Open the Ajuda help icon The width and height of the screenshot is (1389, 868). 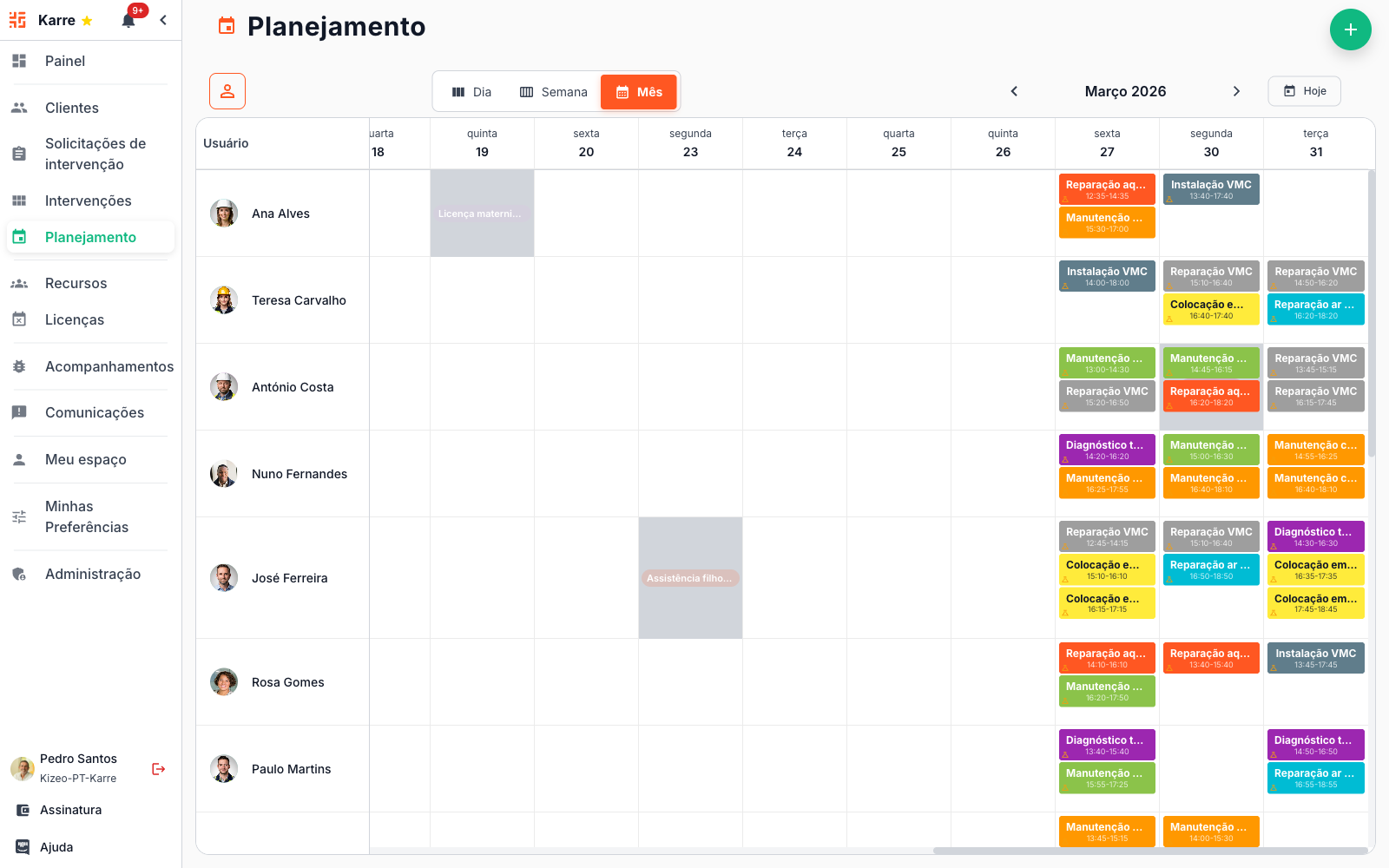[x=23, y=847]
